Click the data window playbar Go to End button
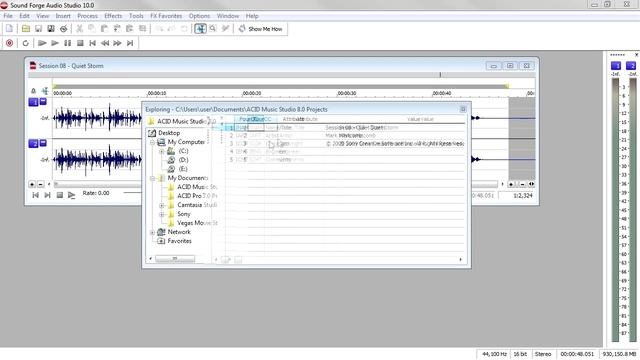 pos(47,195)
